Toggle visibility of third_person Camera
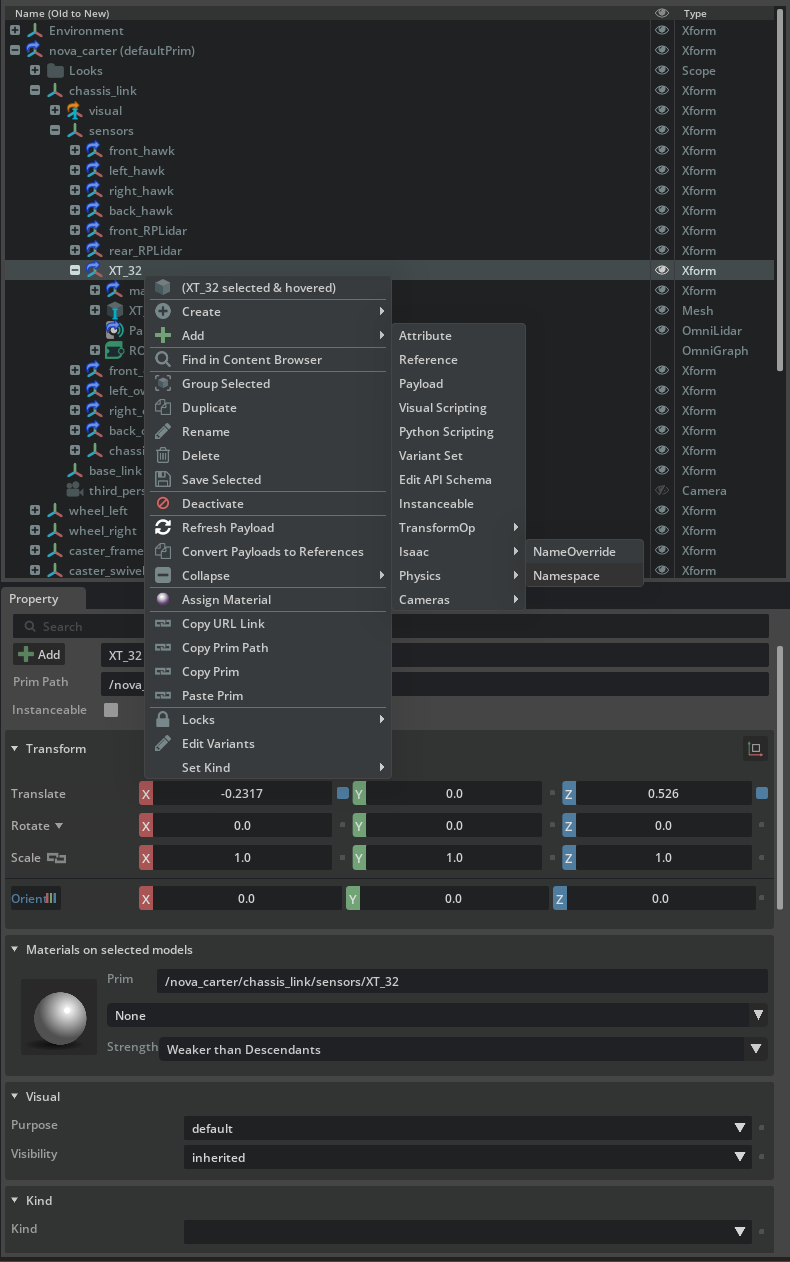Viewport: 790px width, 1262px height. point(661,491)
